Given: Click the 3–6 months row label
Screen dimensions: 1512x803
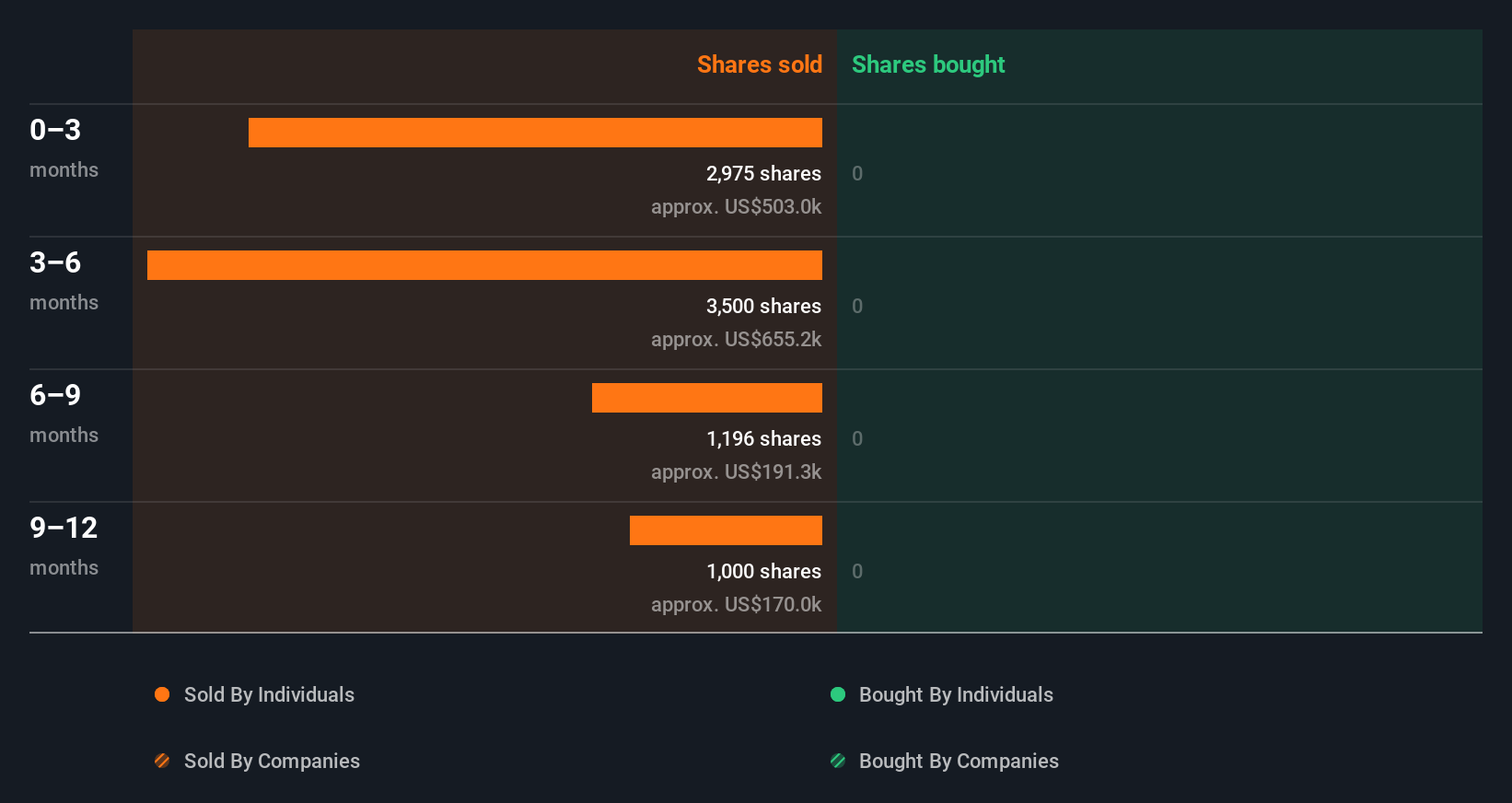Looking at the screenshot, I should pyautogui.click(x=64, y=281).
